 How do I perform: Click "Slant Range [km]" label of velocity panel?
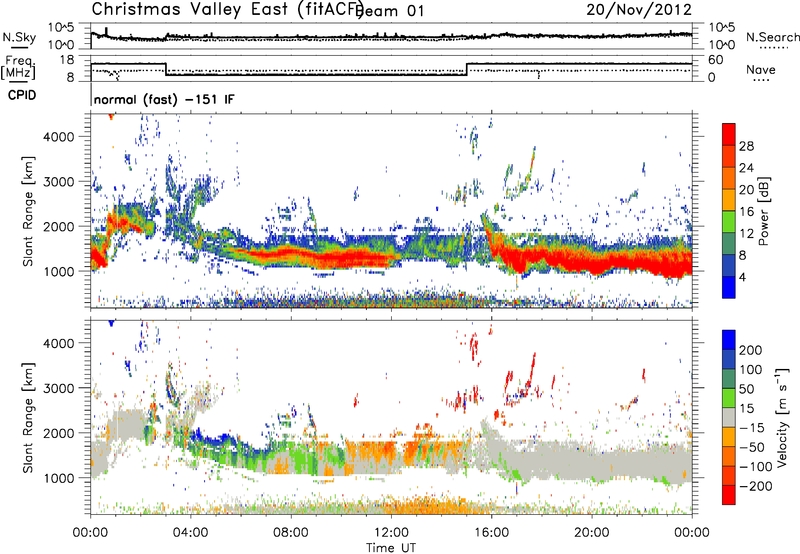pos(28,417)
